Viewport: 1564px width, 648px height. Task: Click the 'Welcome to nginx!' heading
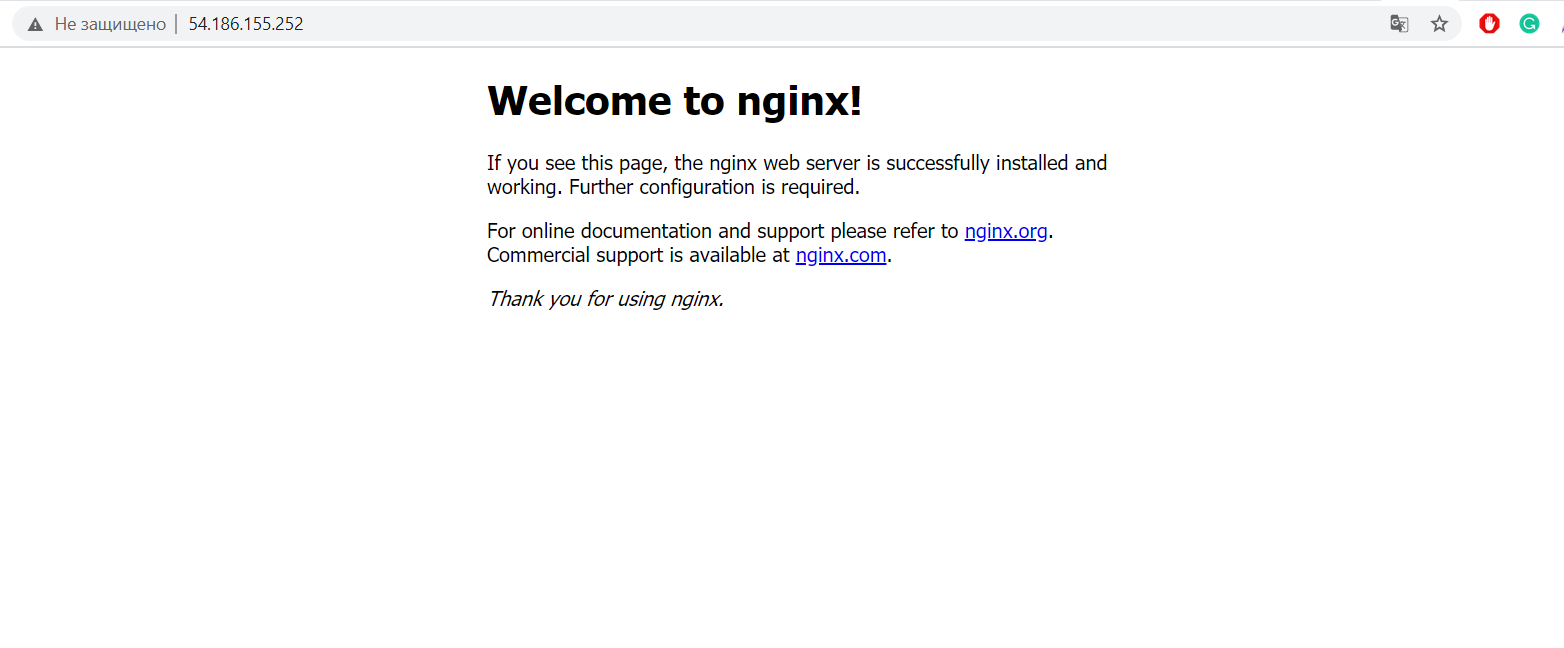[x=673, y=101]
